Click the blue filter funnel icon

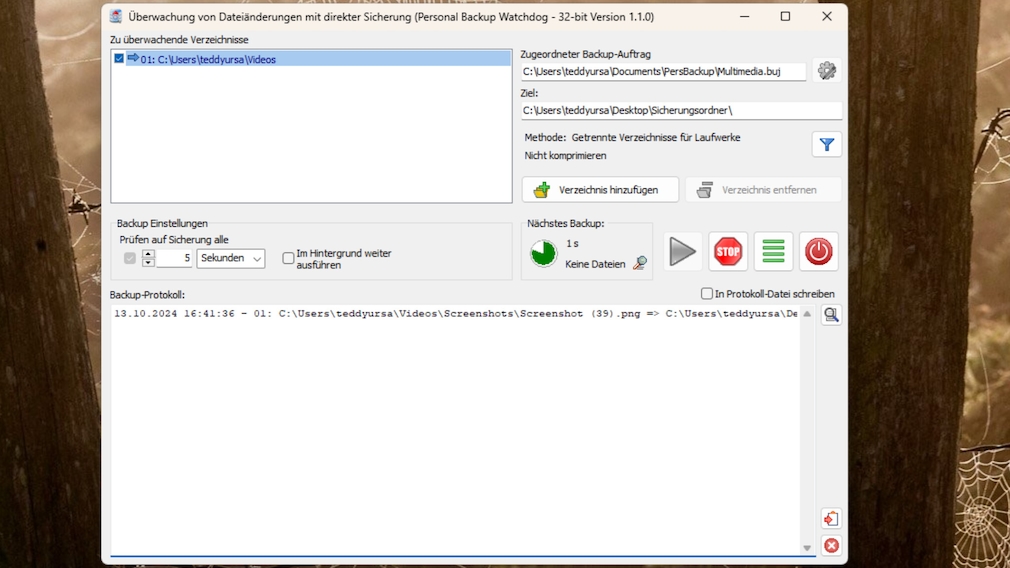tap(826, 145)
